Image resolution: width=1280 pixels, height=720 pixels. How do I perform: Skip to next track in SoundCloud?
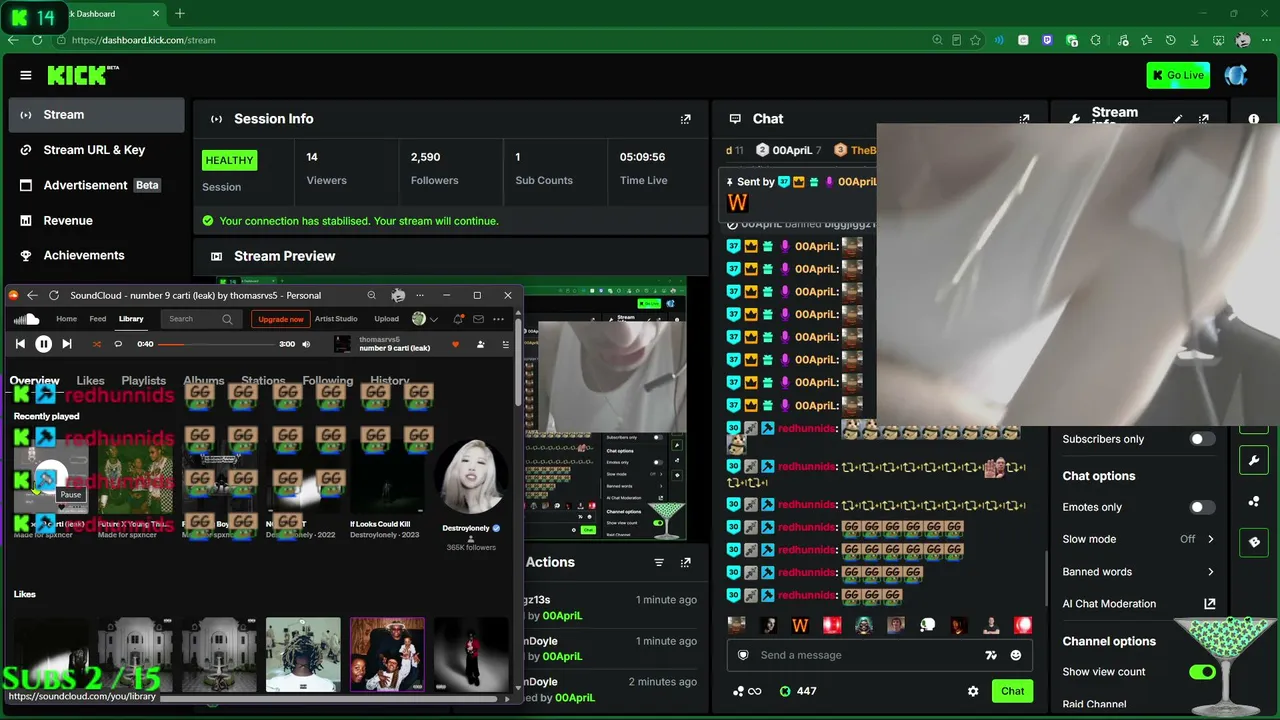tap(67, 344)
